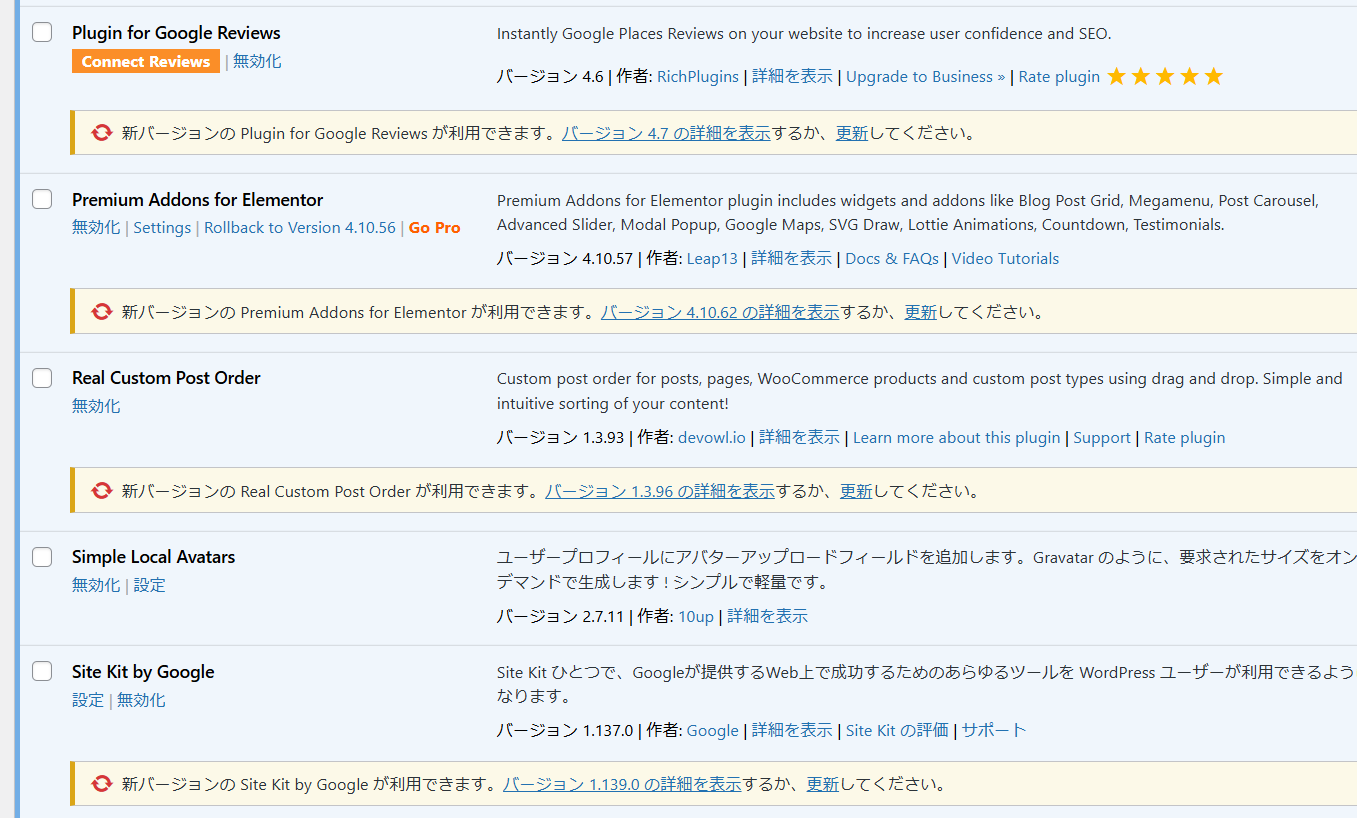
Task: Click 更新 link in Real Custom Post Order notice
Action: (x=856, y=491)
